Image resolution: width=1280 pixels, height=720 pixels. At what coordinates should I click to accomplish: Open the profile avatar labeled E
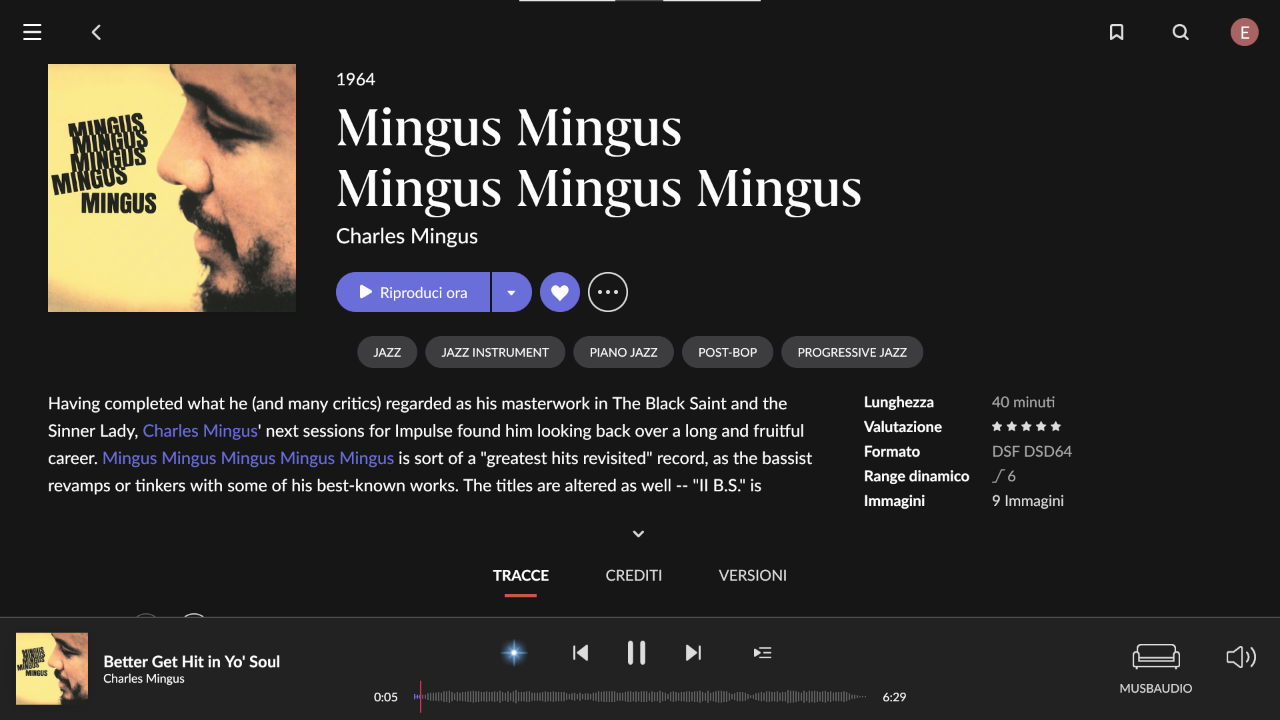click(1244, 32)
